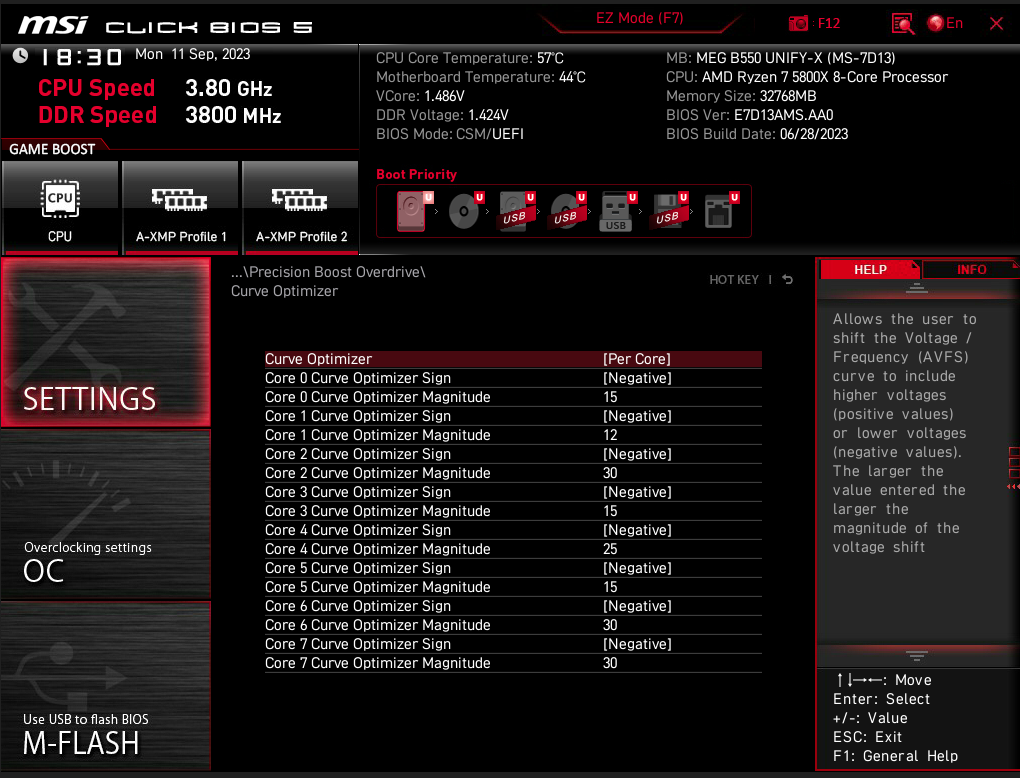Expand the side panel red arrows

click(x=1013, y=487)
